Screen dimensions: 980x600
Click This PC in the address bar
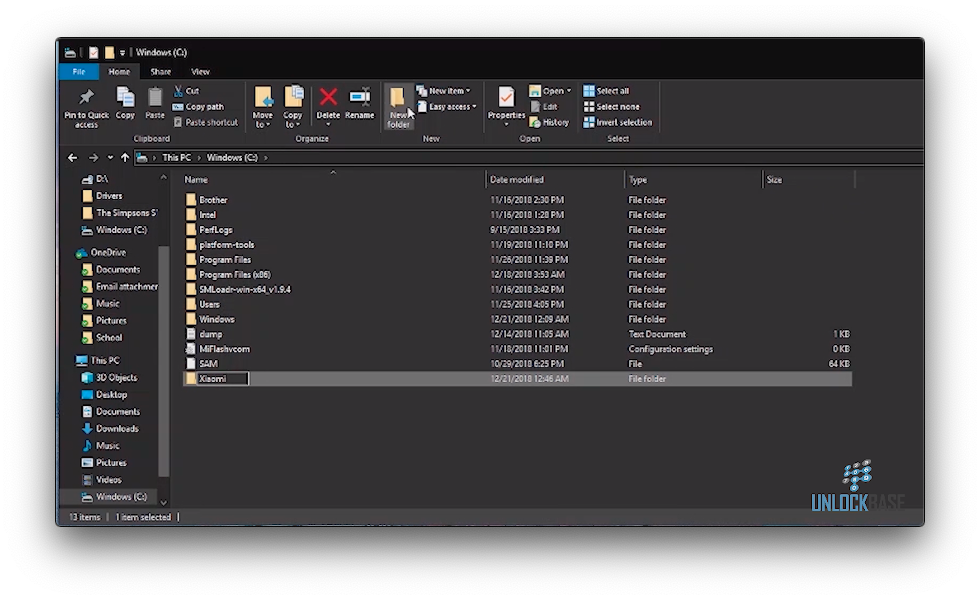tap(177, 158)
